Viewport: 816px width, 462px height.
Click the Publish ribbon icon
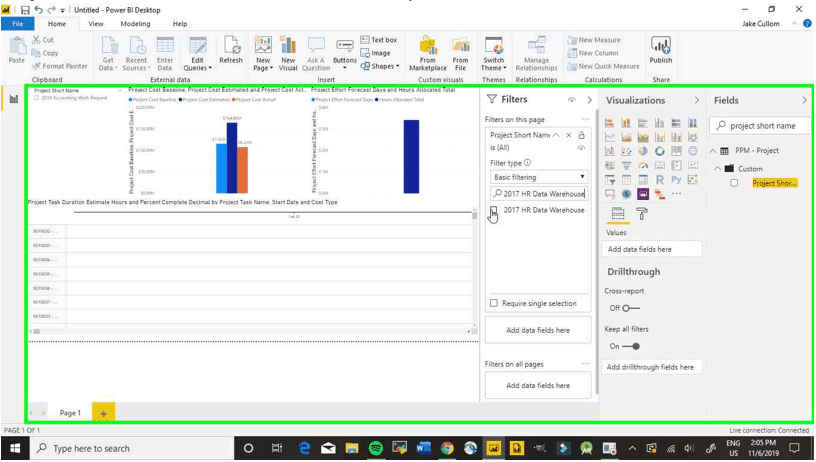[x=660, y=50]
